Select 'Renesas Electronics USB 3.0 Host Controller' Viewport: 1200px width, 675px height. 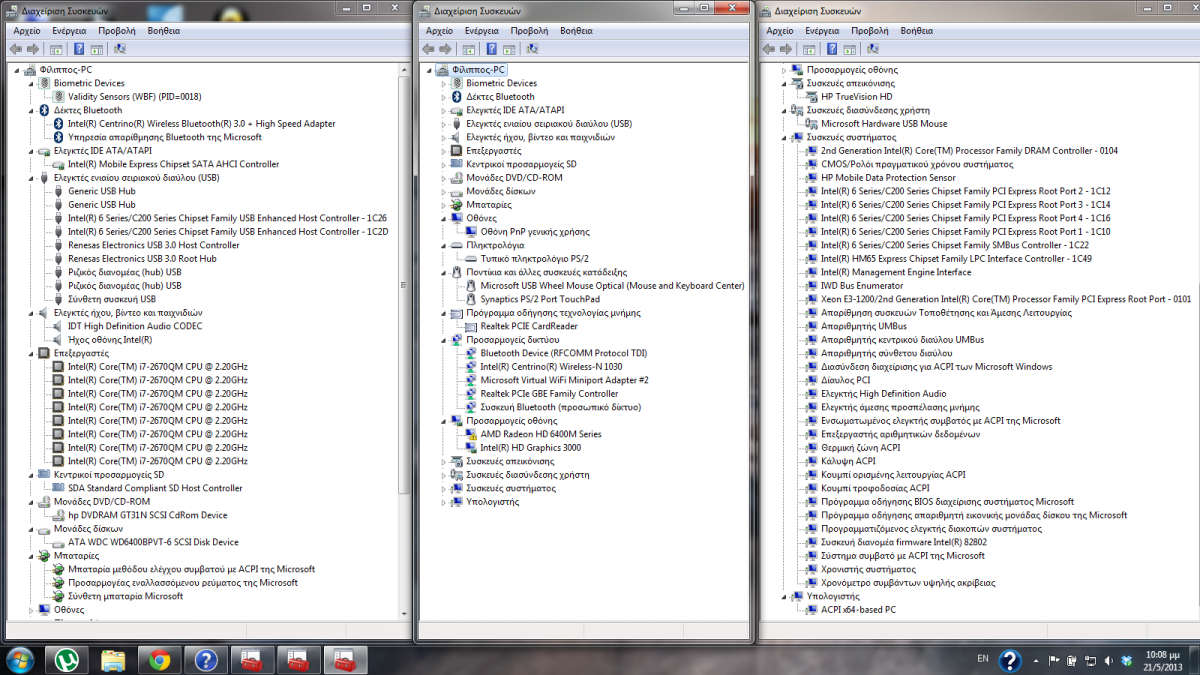[x=154, y=245]
